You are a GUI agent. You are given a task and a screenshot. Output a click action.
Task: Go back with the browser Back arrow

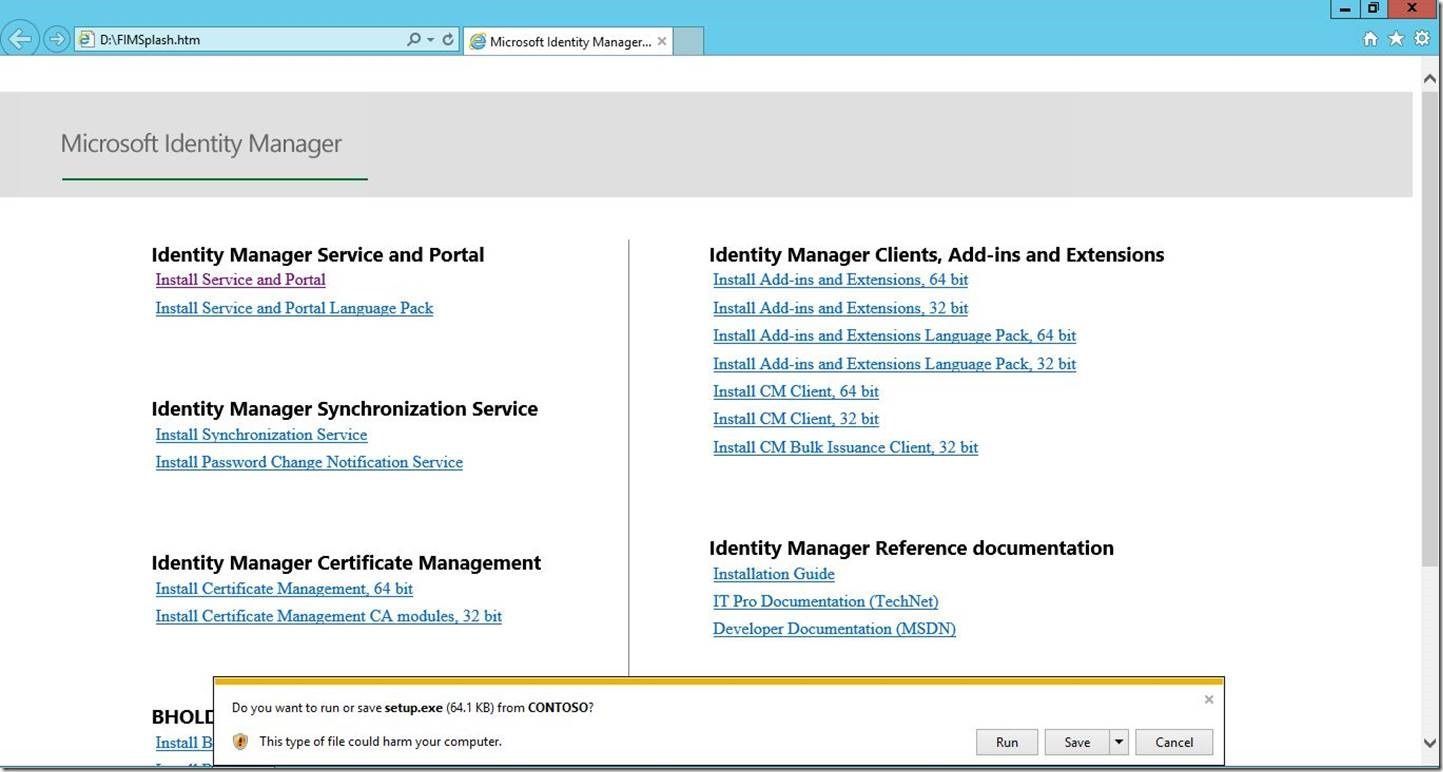20,40
